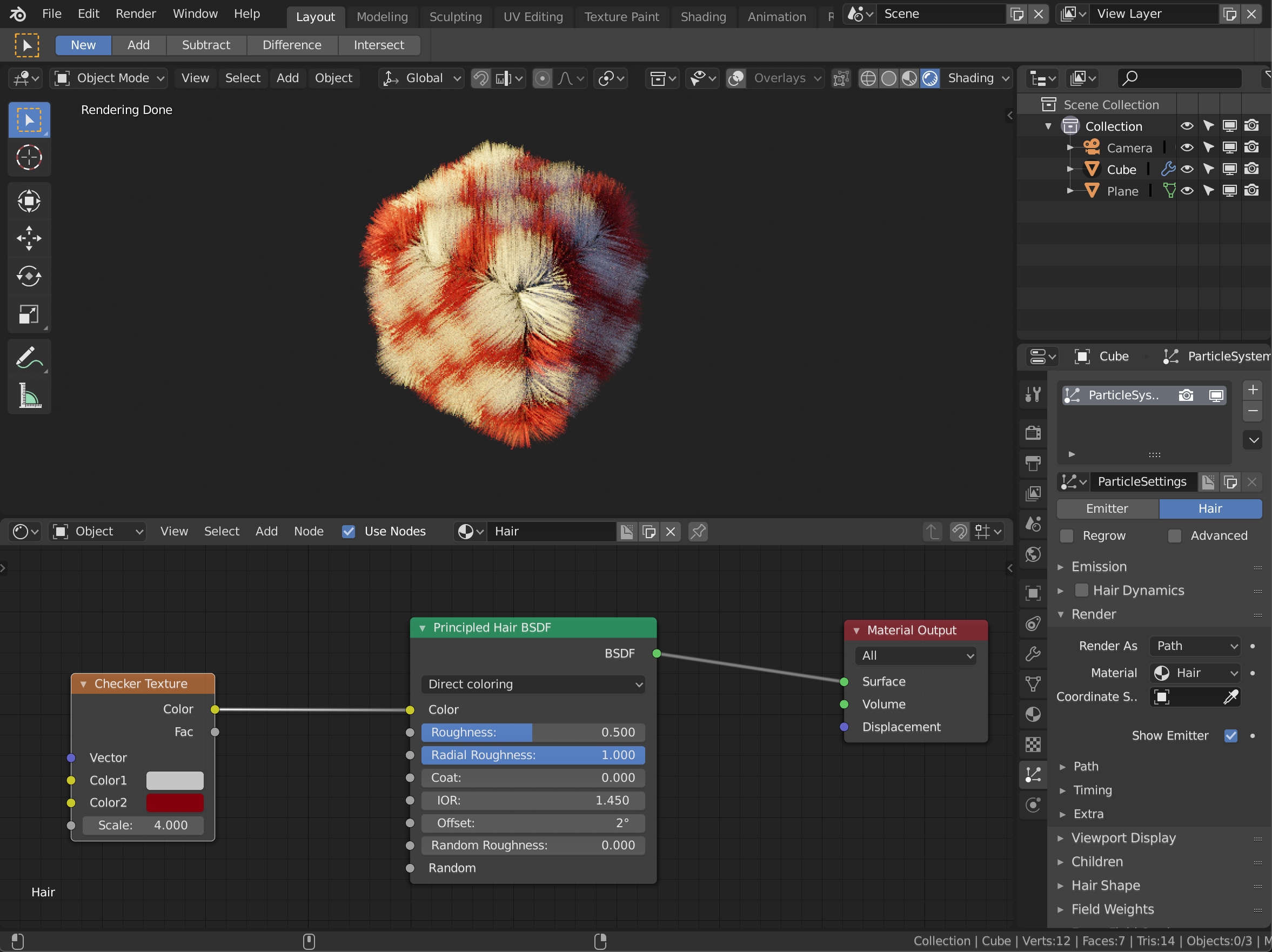This screenshot has height=952, width=1272.
Task: Select the Physics Properties tab
Action: [x=1032, y=805]
